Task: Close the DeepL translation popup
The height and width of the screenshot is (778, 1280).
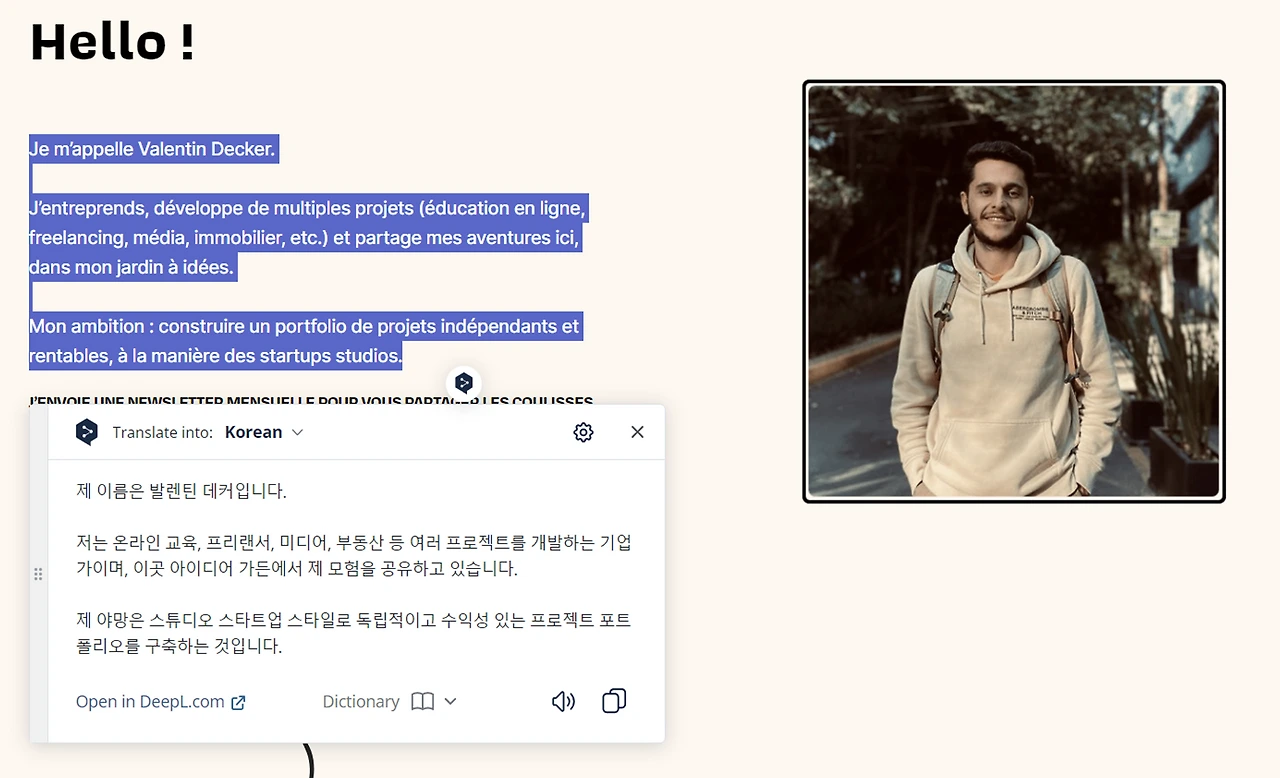Action: [637, 432]
